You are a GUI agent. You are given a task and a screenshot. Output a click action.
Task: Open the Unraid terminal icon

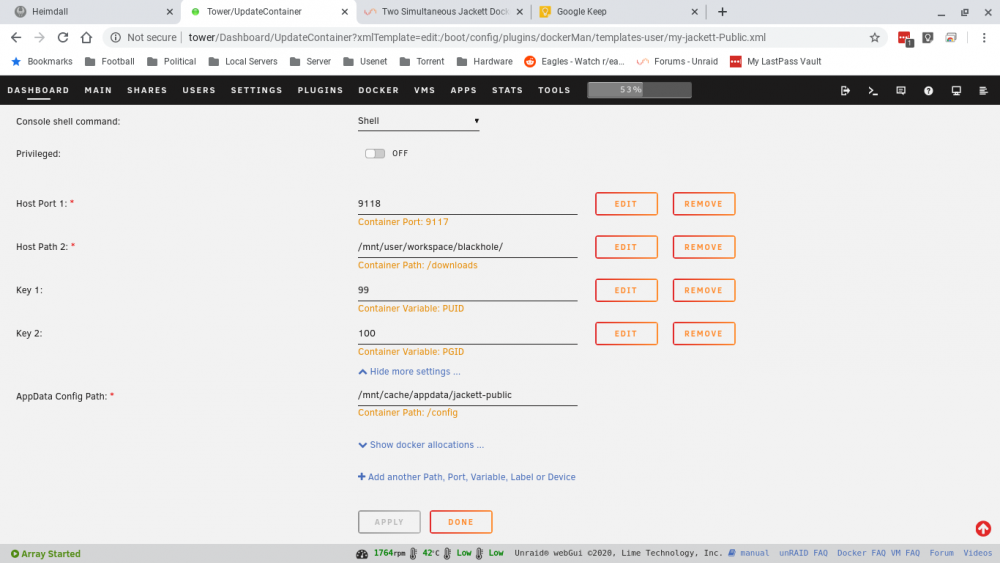(x=873, y=91)
